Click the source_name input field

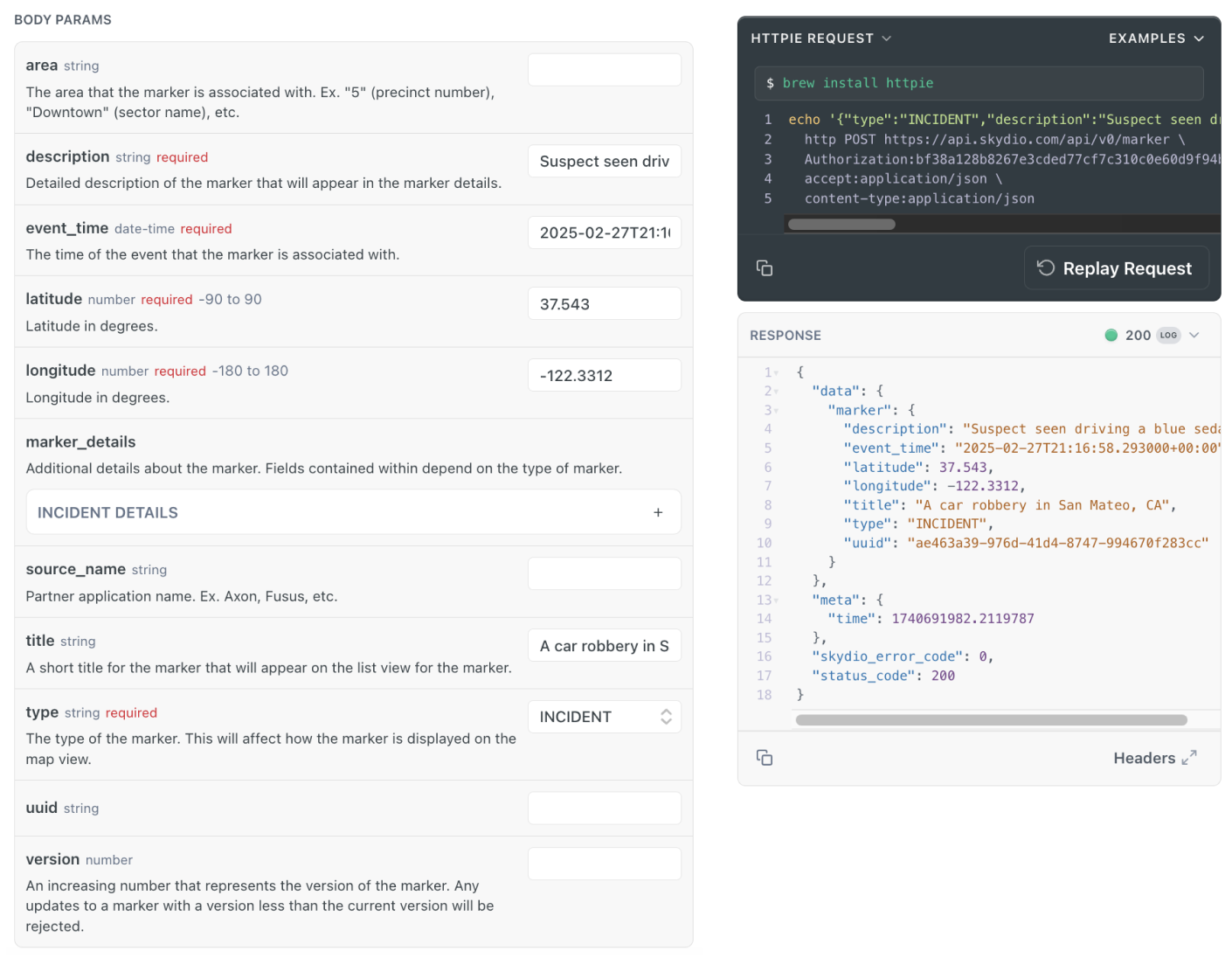click(604, 574)
